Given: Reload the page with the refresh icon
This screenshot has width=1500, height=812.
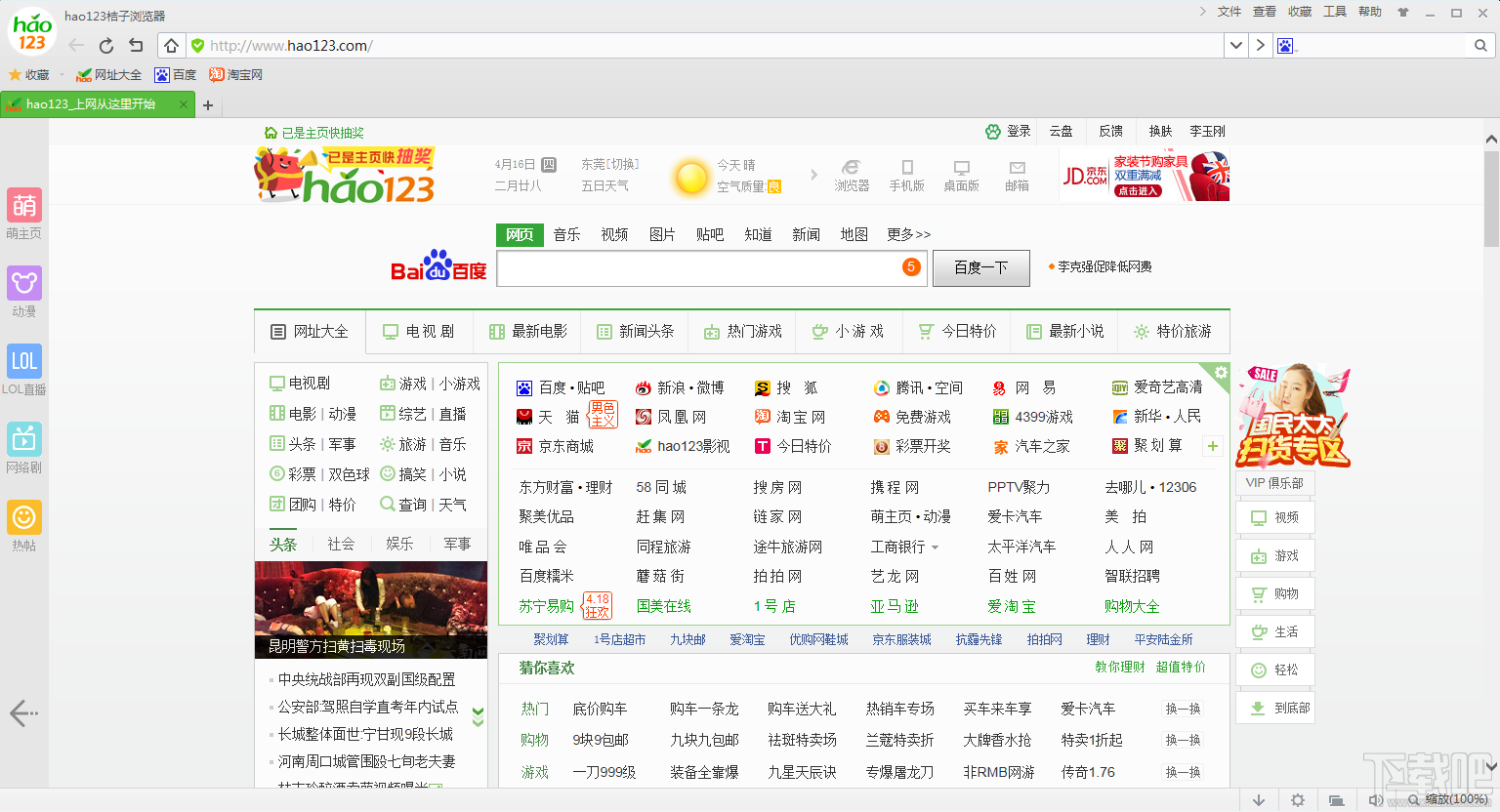Looking at the screenshot, I should (106, 46).
